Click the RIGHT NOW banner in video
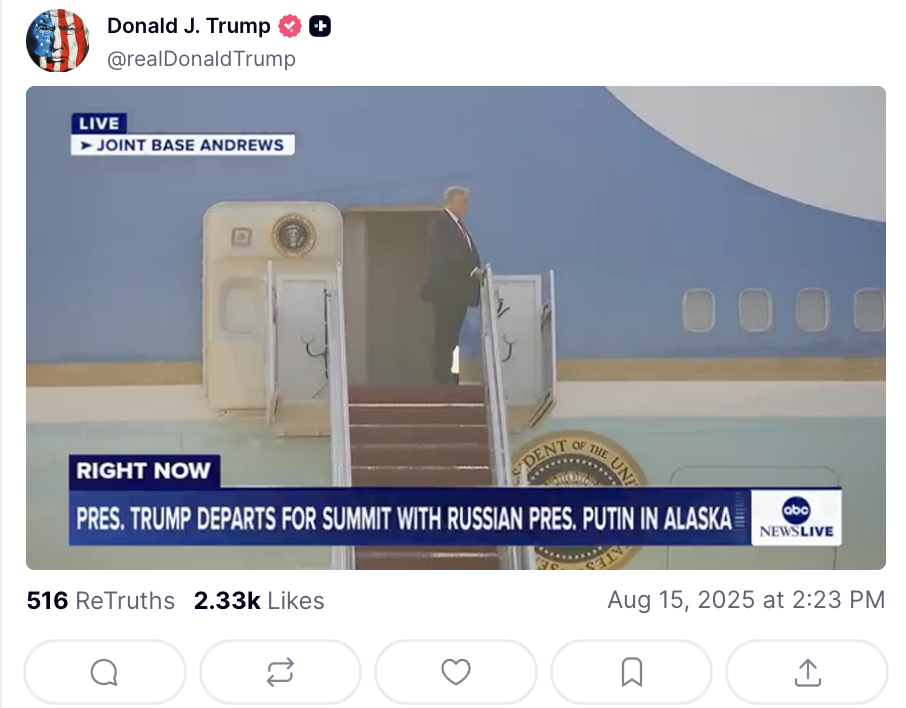Image resolution: width=906 pixels, height=708 pixels. (x=144, y=470)
